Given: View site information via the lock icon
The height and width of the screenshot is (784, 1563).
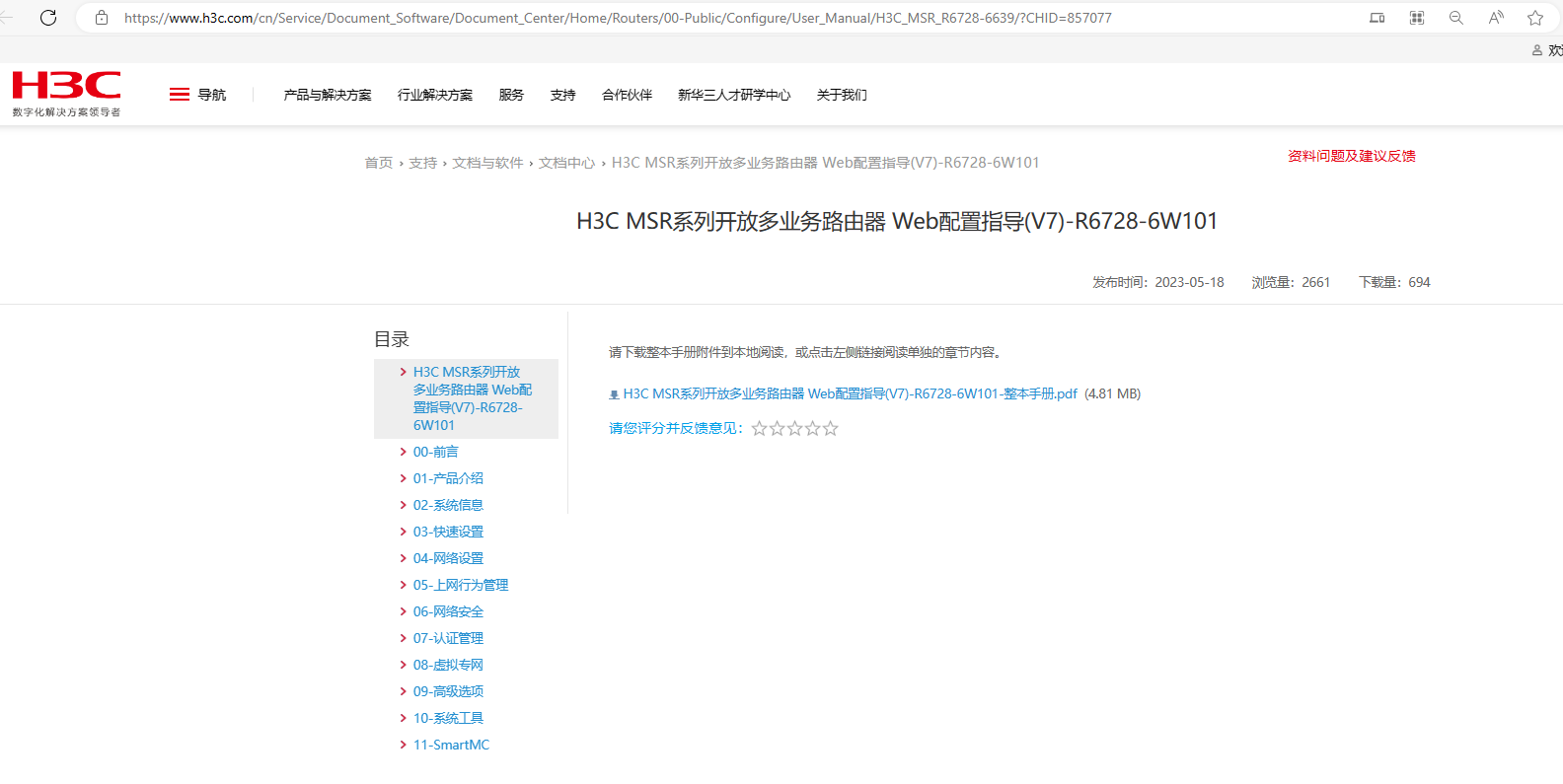Looking at the screenshot, I should 102,18.
